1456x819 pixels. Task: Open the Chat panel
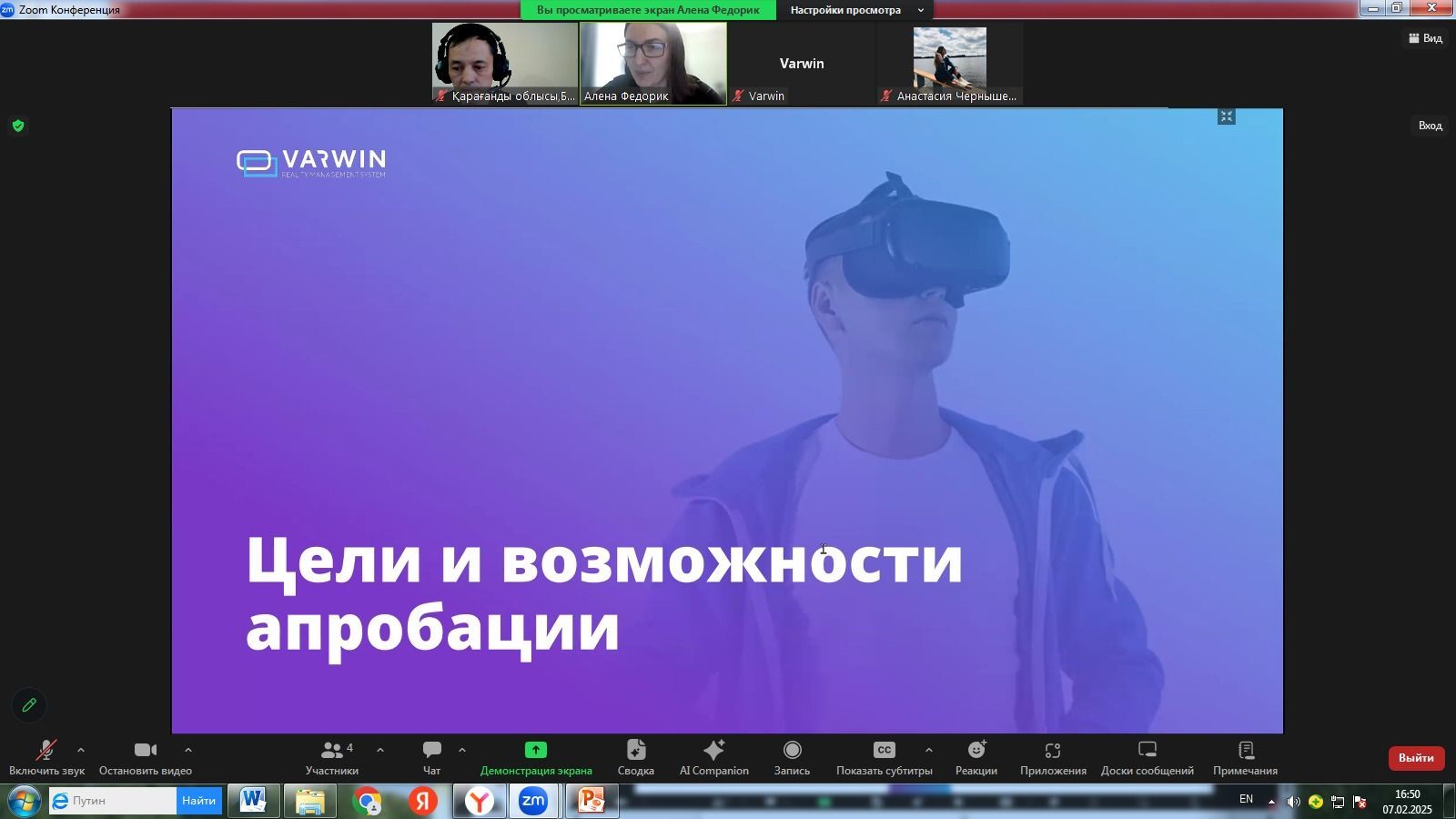[x=431, y=757]
